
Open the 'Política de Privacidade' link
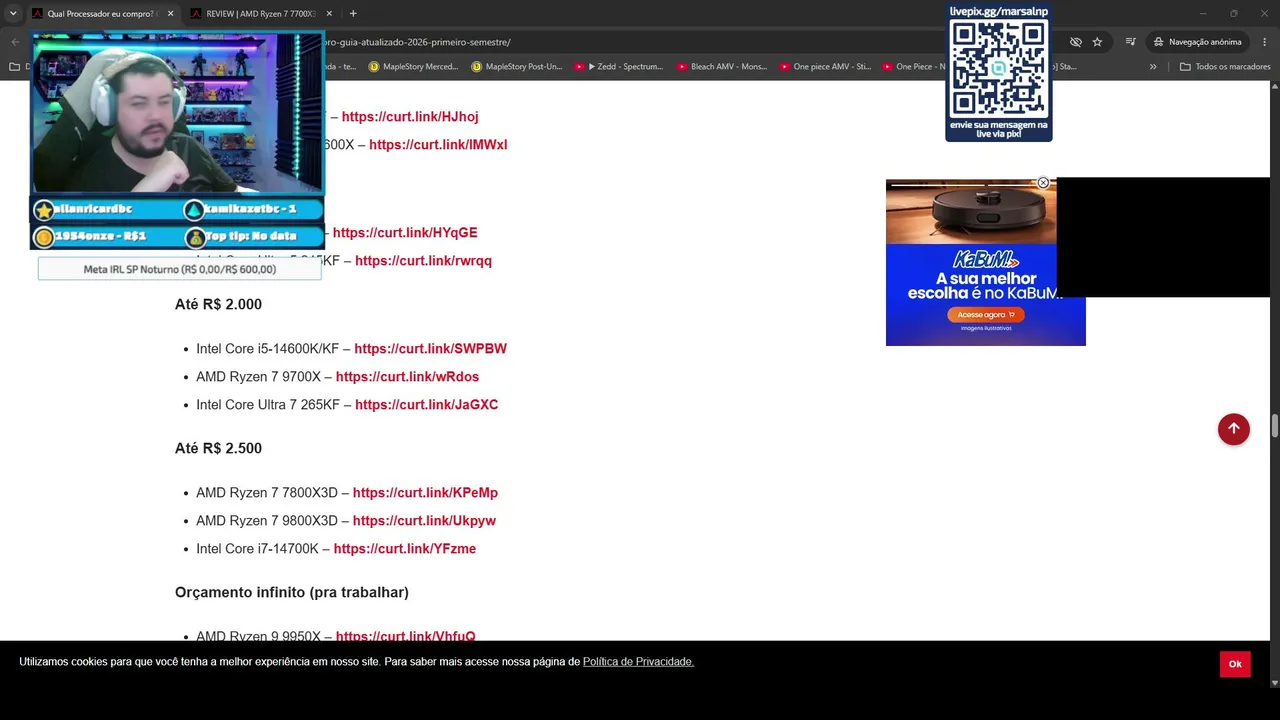(638, 662)
